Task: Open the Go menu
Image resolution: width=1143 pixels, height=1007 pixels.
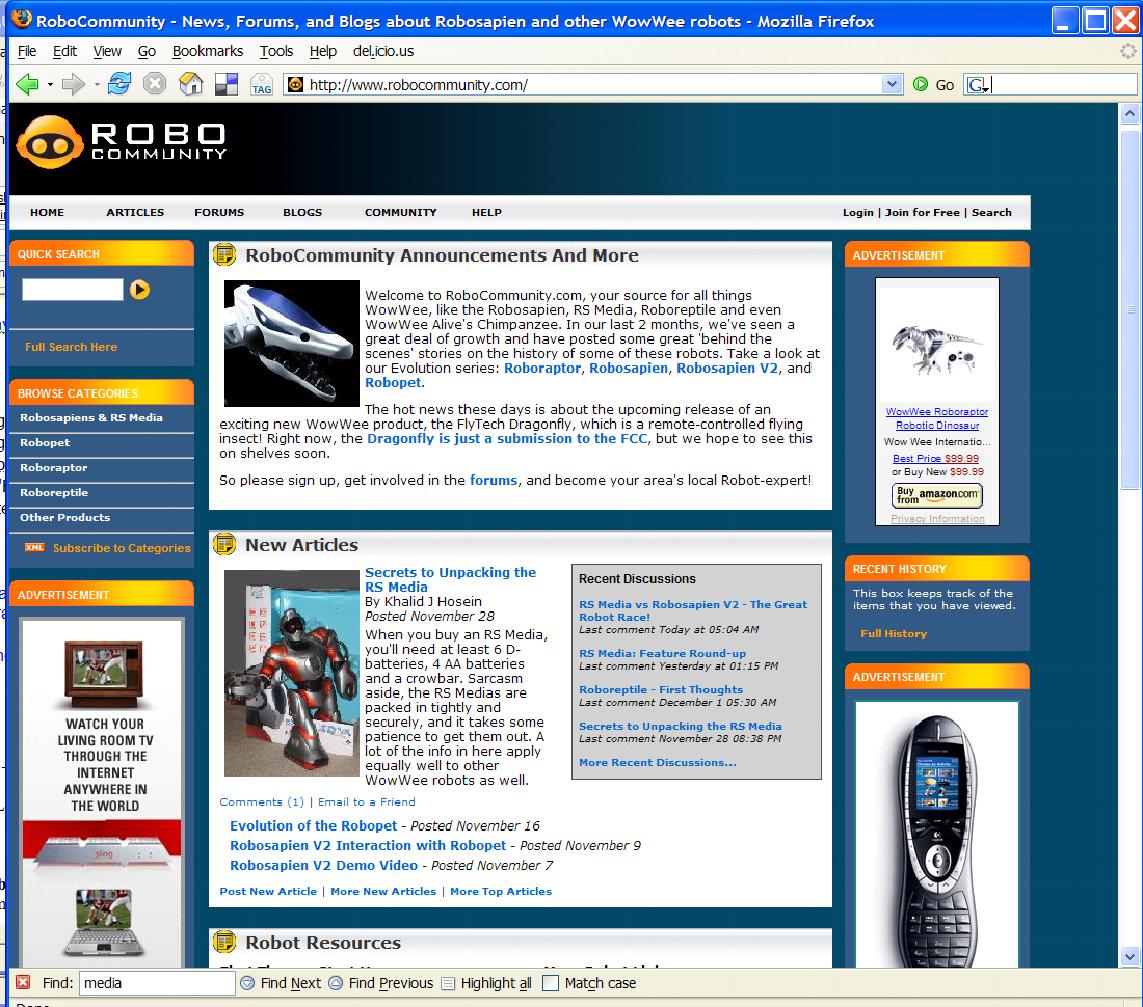Action: pos(147,51)
